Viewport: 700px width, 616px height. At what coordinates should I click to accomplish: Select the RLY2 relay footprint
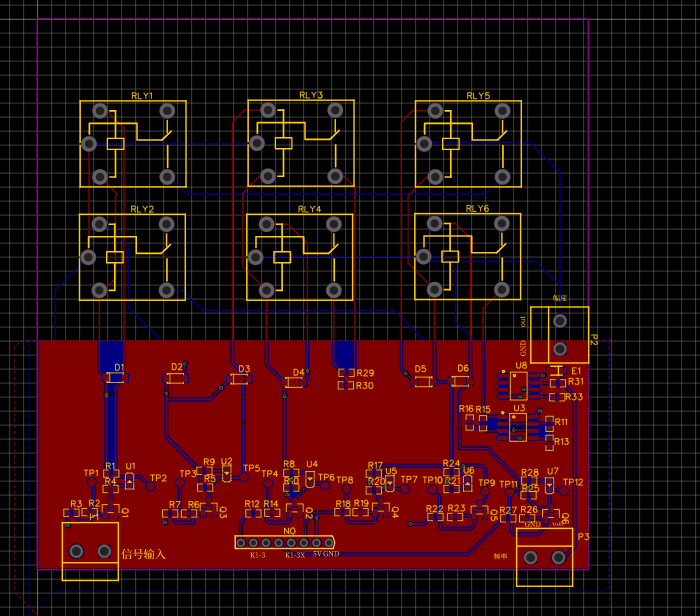(x=133, y=257)
